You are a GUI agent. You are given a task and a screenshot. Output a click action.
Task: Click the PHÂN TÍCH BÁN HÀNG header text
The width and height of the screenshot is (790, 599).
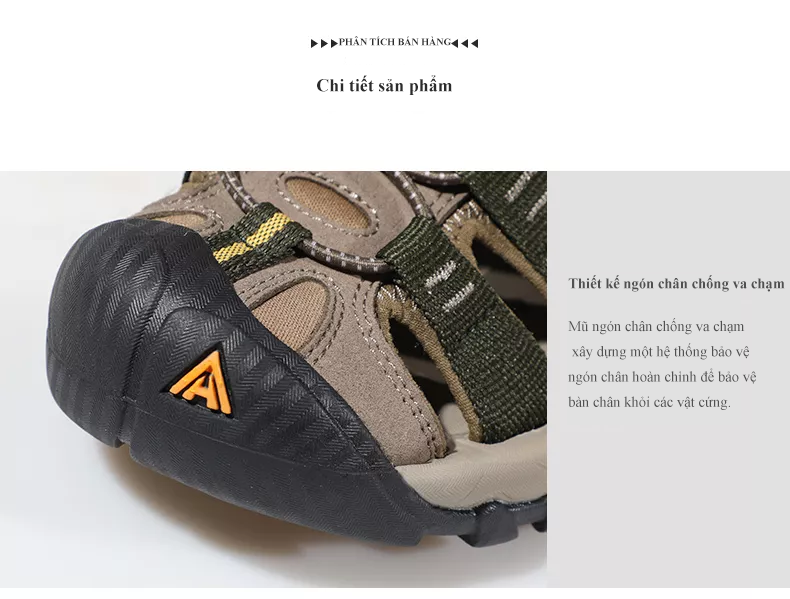[394, 42]
